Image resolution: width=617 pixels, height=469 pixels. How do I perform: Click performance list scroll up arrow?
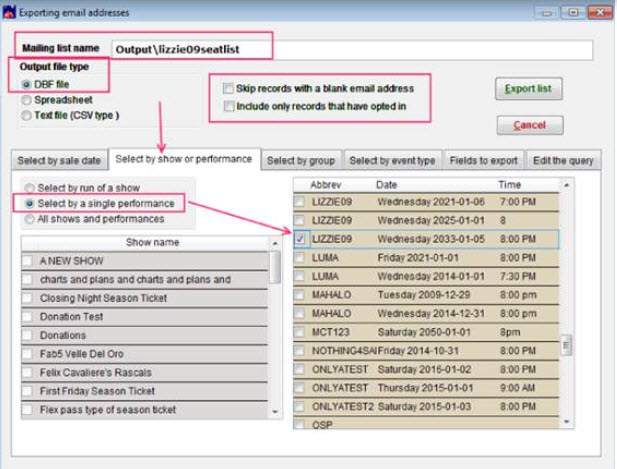[567, 185]
